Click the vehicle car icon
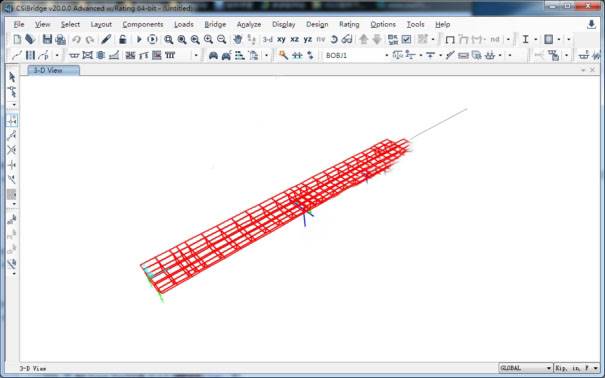The width and height of the screenshot is (605, 378). (x=213, y=55)
